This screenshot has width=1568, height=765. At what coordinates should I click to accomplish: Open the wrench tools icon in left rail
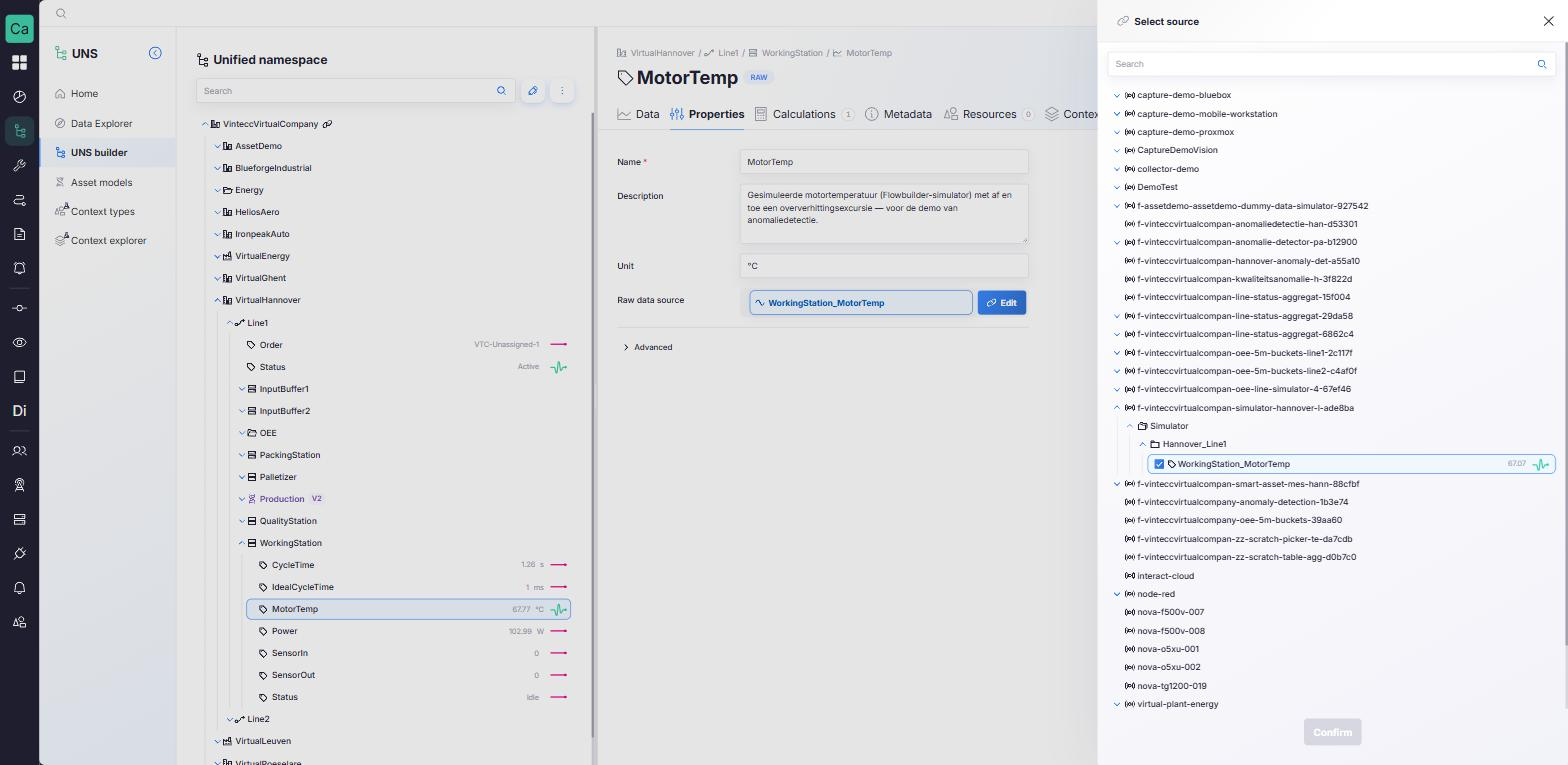click(x=19, y=166)
